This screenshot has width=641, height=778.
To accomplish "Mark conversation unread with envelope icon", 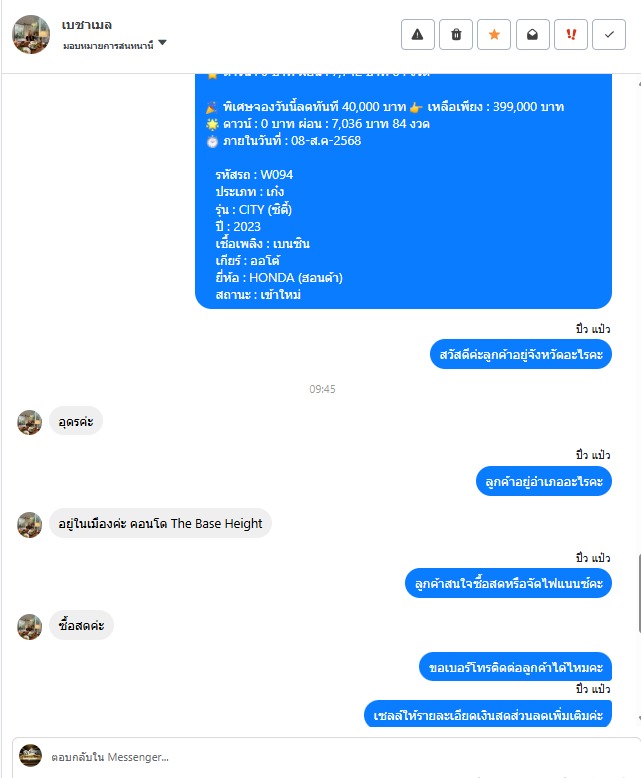I will click(x=533, y=35).
